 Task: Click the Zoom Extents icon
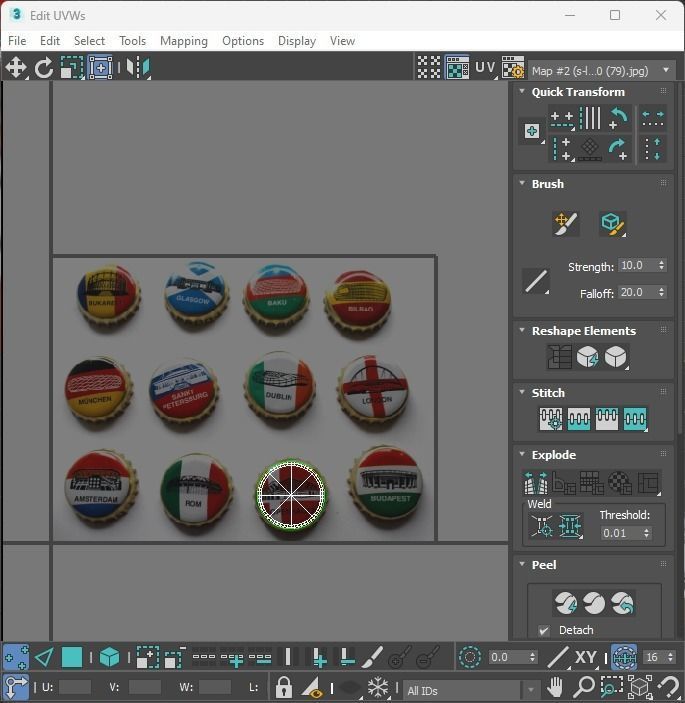click(640, 687)
